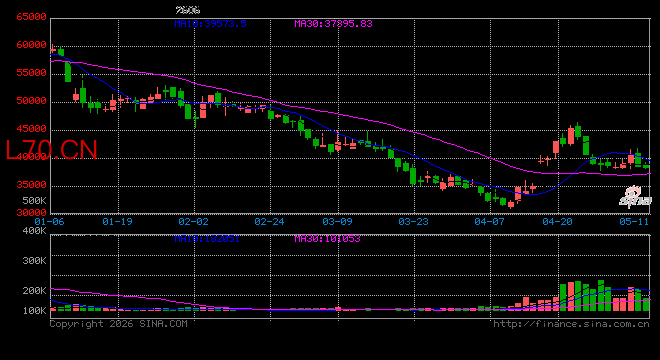Click the 03-23 date label

pos(413,221)
